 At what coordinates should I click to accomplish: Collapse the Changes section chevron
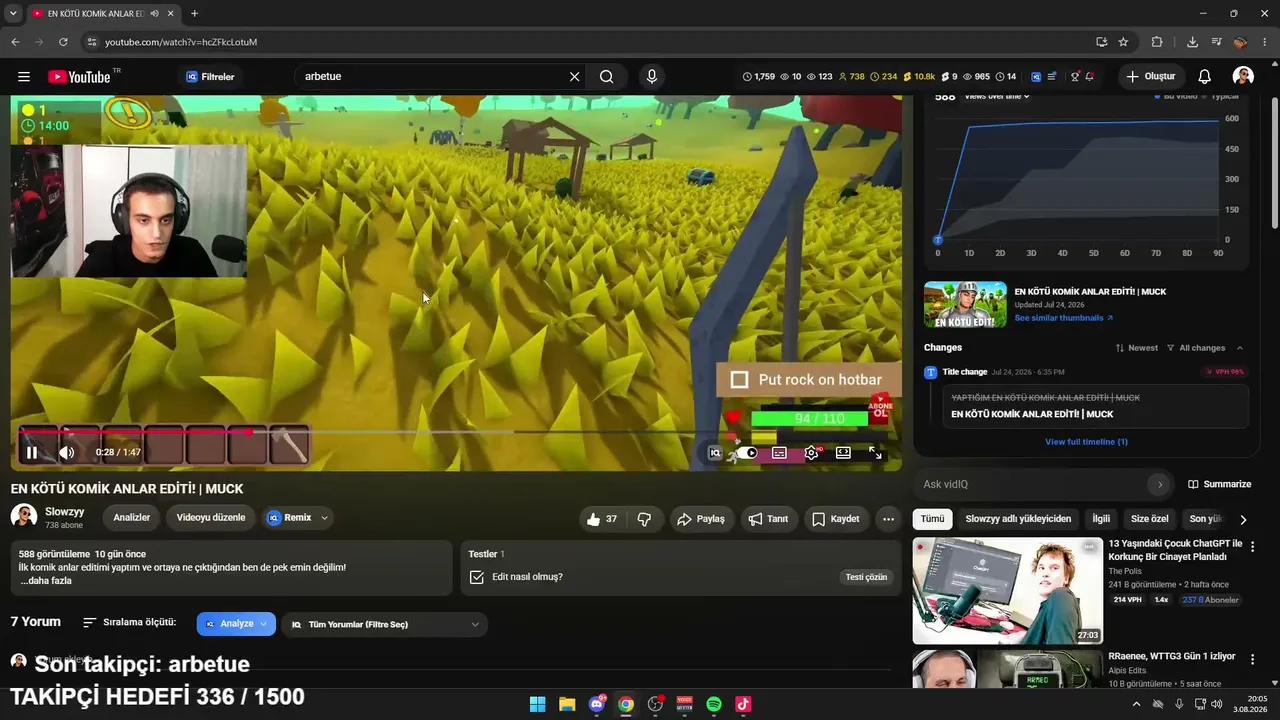(1240, 348)
